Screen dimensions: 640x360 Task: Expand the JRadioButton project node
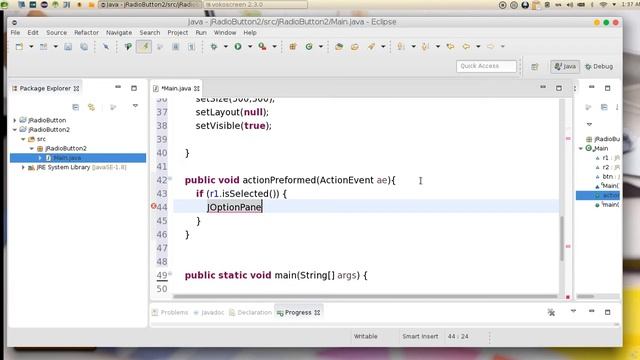pyautogui.click(x=15, y=120)
